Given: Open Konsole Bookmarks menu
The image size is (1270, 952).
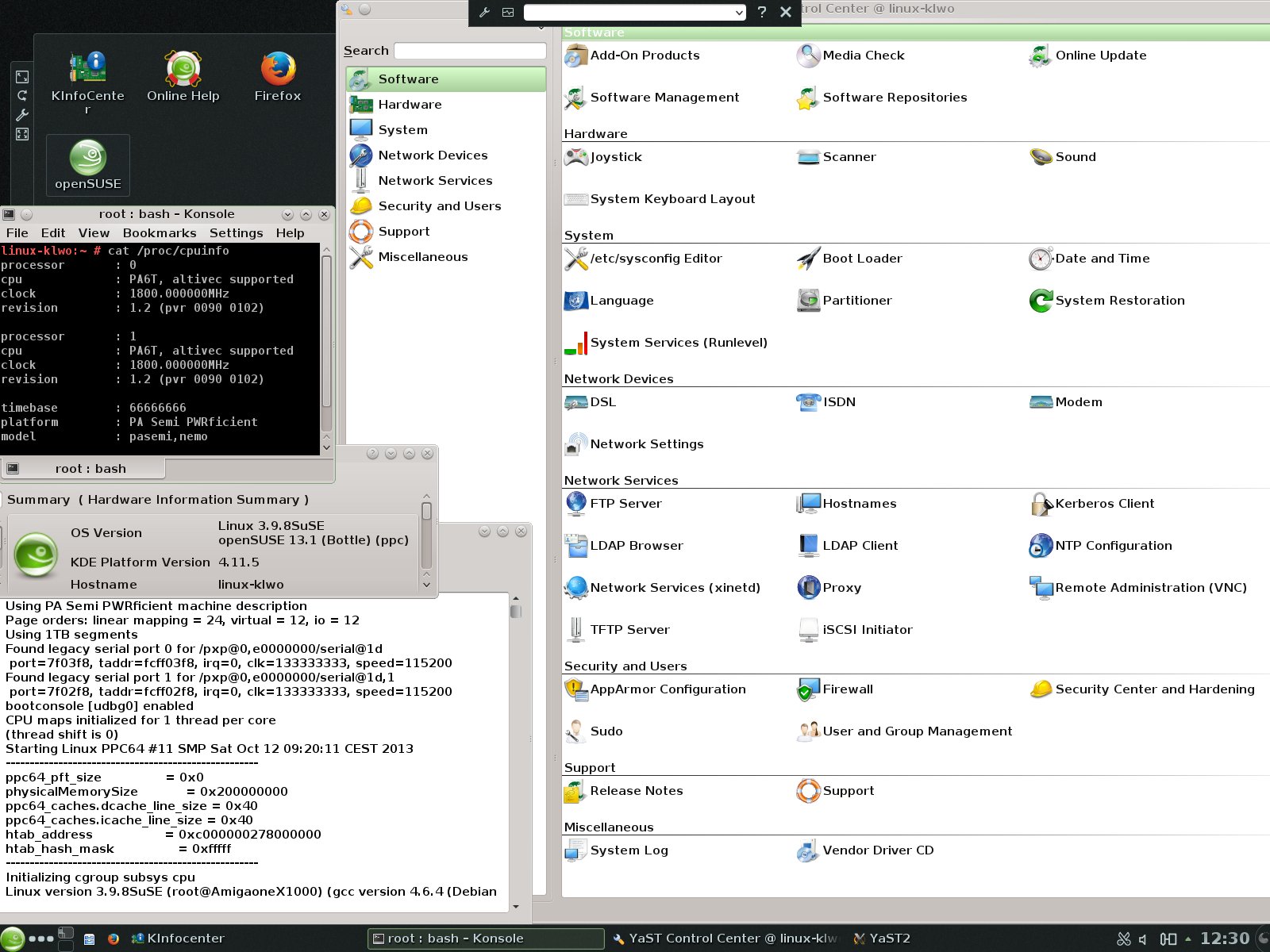Looking at the screenshot, I should (160, 233).
